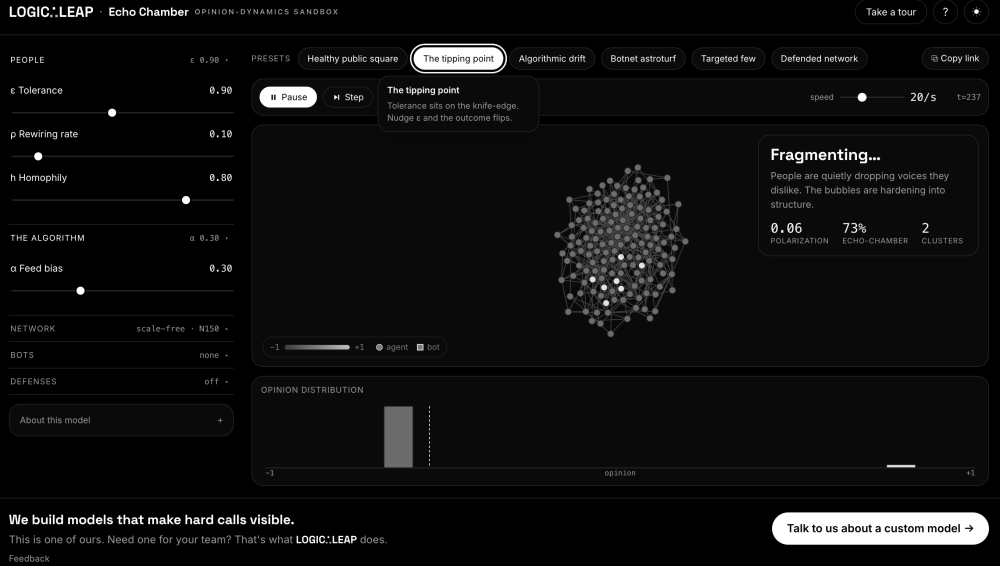Select the Healthy public square preset
This screenshot has width=1000, height=566.
tap(353, 59)
